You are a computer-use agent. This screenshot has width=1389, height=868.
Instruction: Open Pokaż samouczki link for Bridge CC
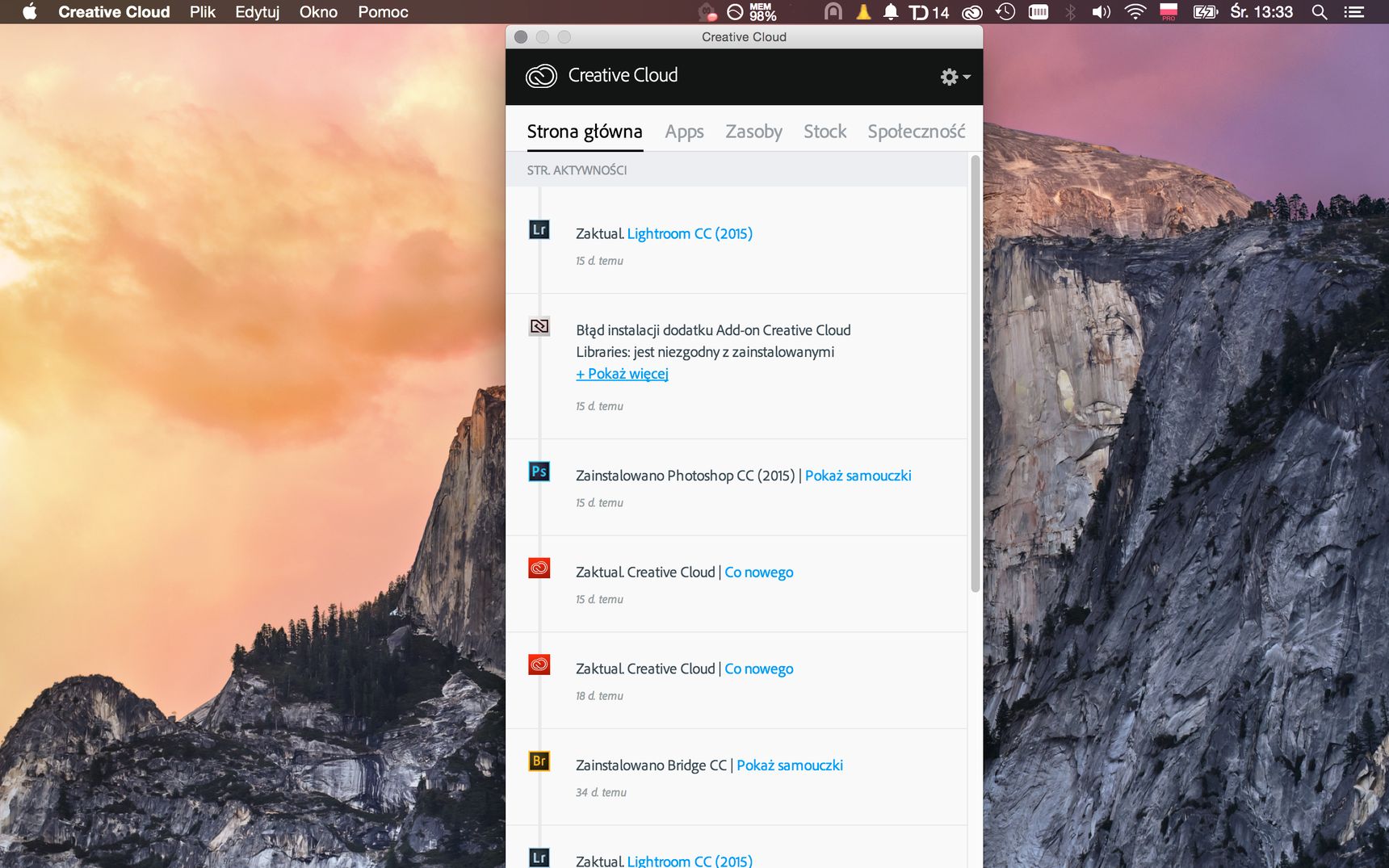point(789,765)
